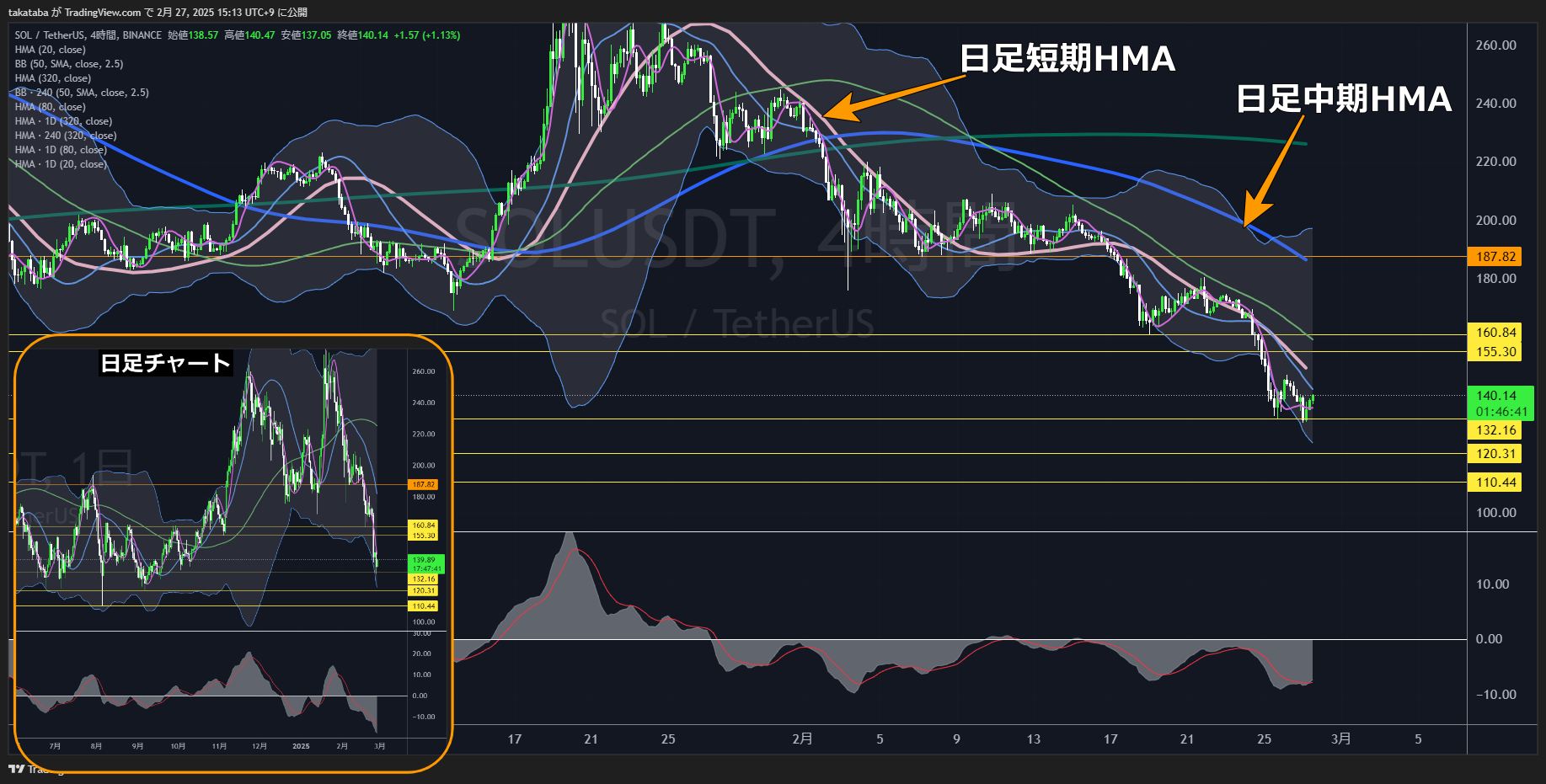Click the 2月 label on main time axis
Viewport: 1546px width, 784px height.
coord(802,739)
